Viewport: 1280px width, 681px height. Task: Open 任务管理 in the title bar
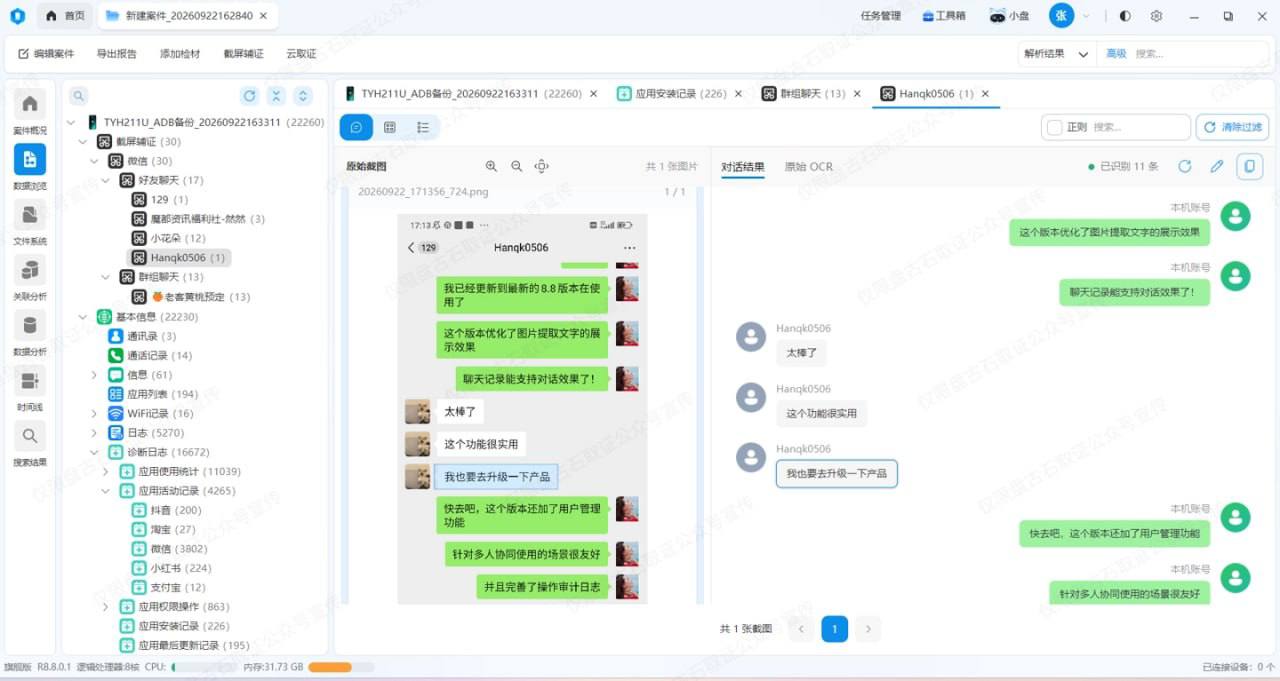(x=881, y=16)
